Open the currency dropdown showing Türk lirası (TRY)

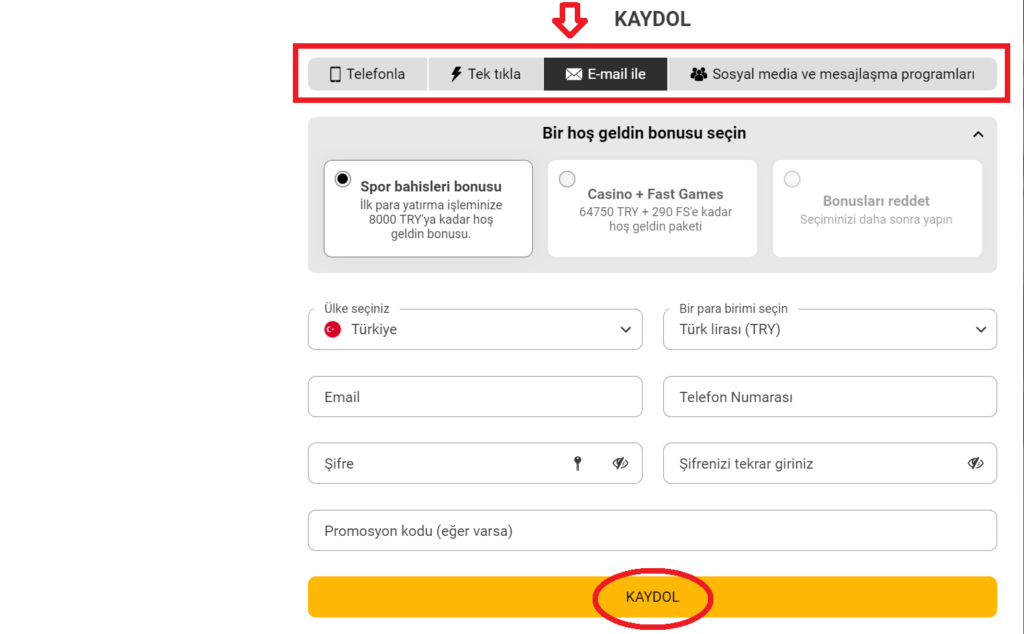(x=829, y=329)
